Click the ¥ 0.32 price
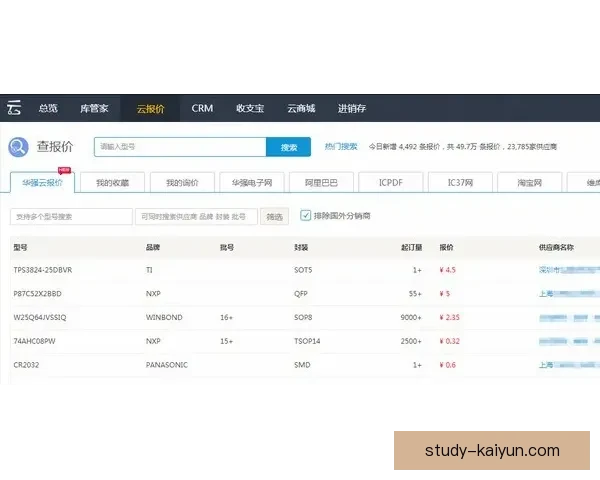Screen dimensions: 600x480 450,341
